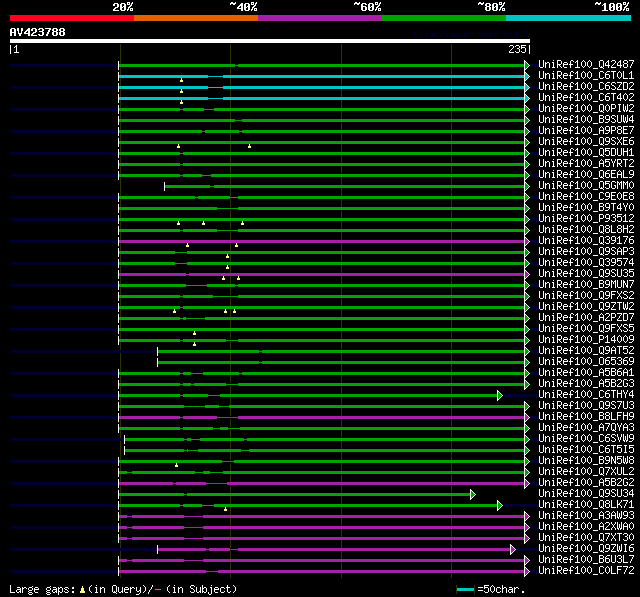Click the cyan 50char scale bar
Image resolution: width=640 pixels, height=597 pixels.
coord(465,590)
